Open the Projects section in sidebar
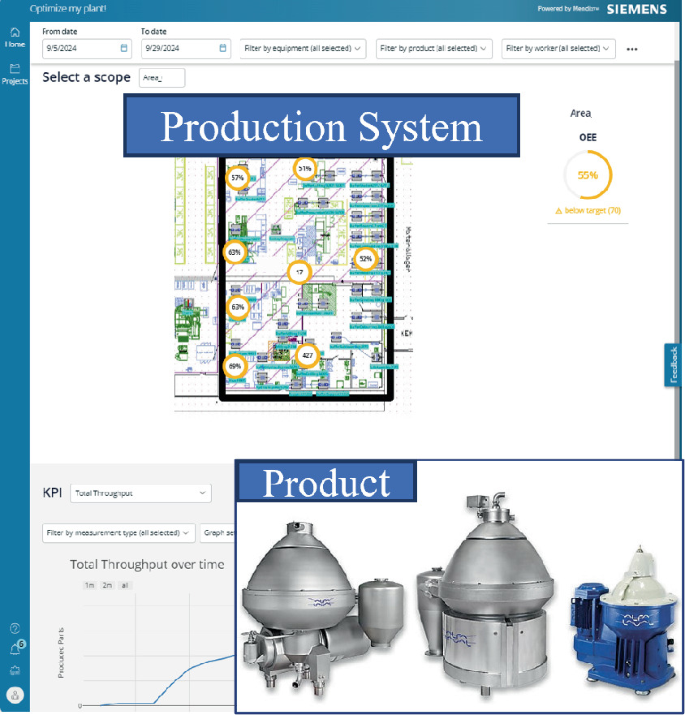685x715 pixels. click(15, 74)
